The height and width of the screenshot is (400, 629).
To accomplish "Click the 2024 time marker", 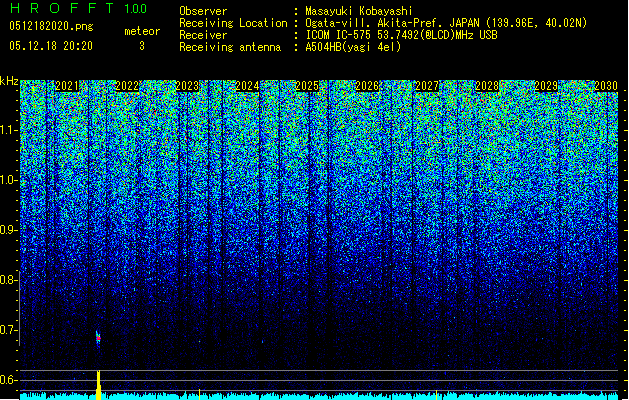I will click(x=247, y=86).
